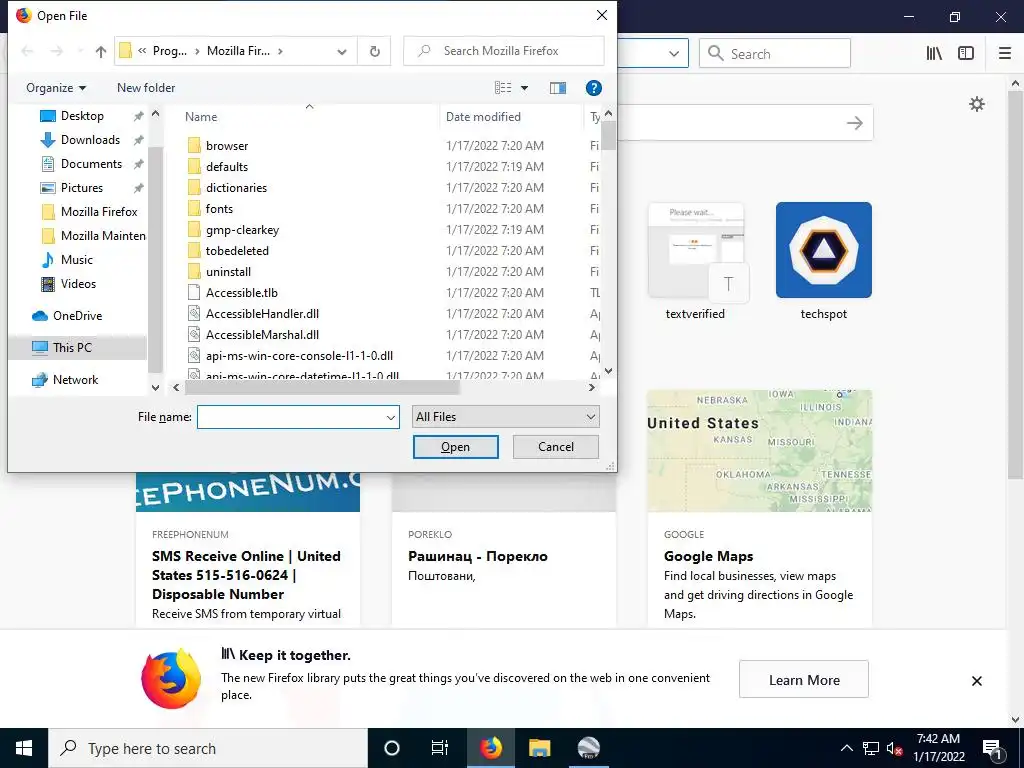Open the Рашинац - Порекло card

tap(504, 550)
